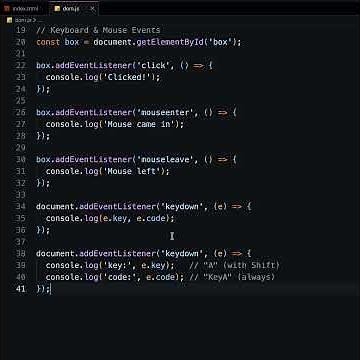Viewport: 360px width, 360px height.
Task: Click line number 38 in the gutter
Action: click(21, 254)
